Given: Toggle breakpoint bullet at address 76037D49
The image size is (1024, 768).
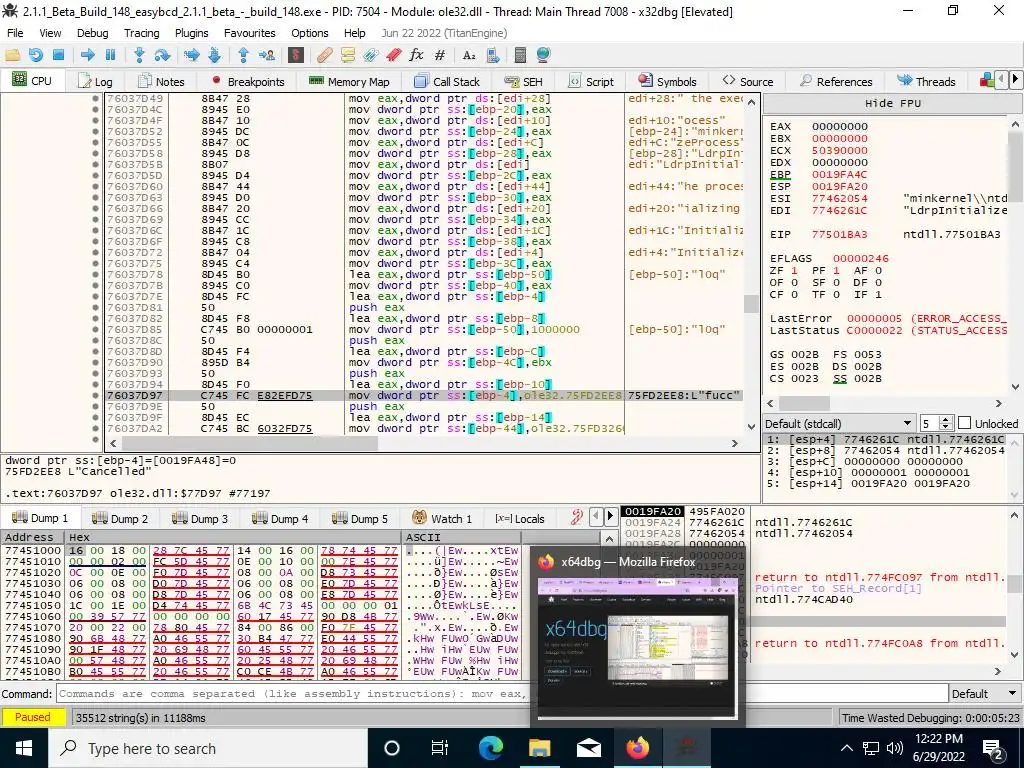Looking at the screenshot, I should 95,99.
